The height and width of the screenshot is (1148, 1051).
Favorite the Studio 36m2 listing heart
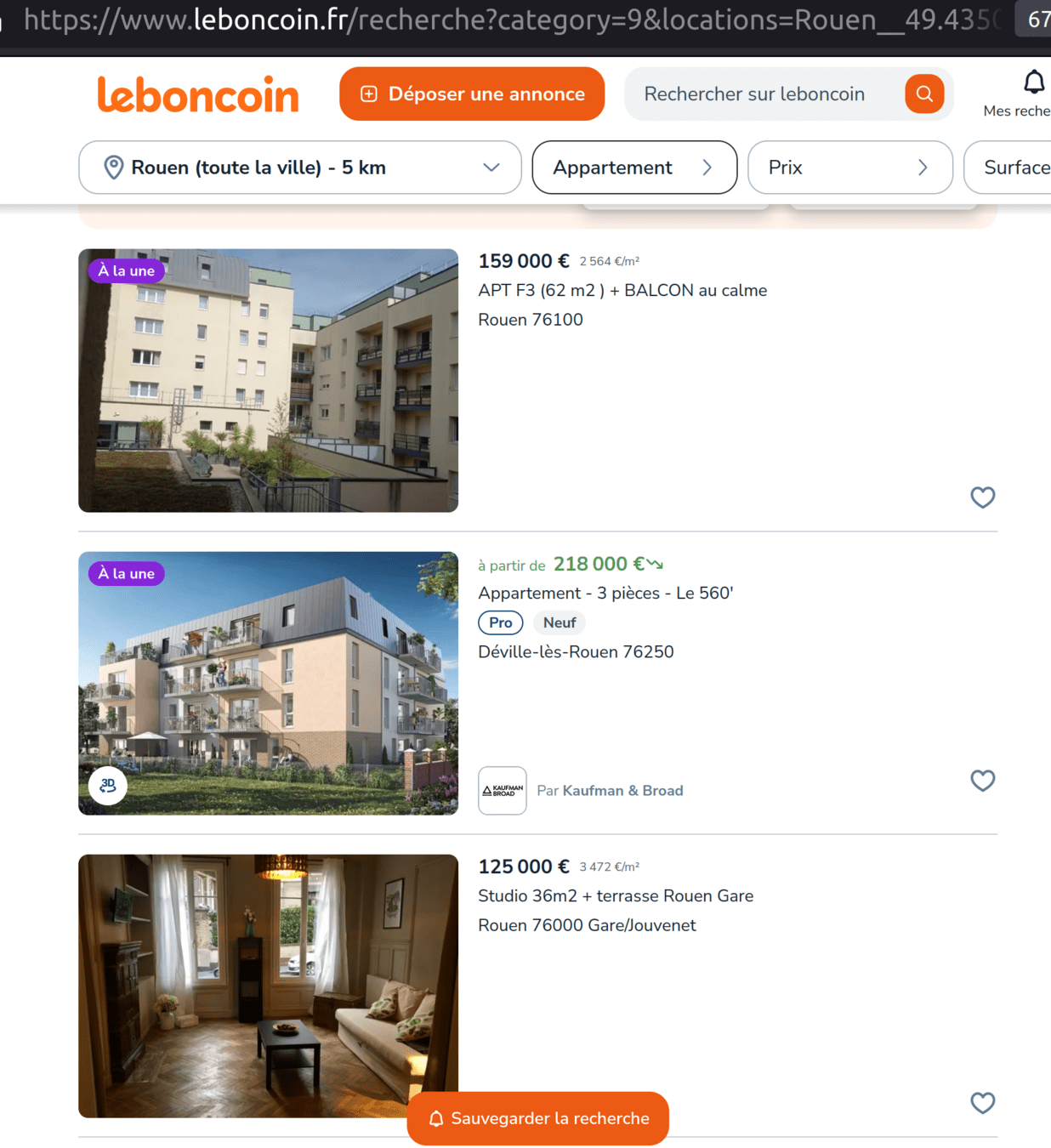tap(983, 1103)
